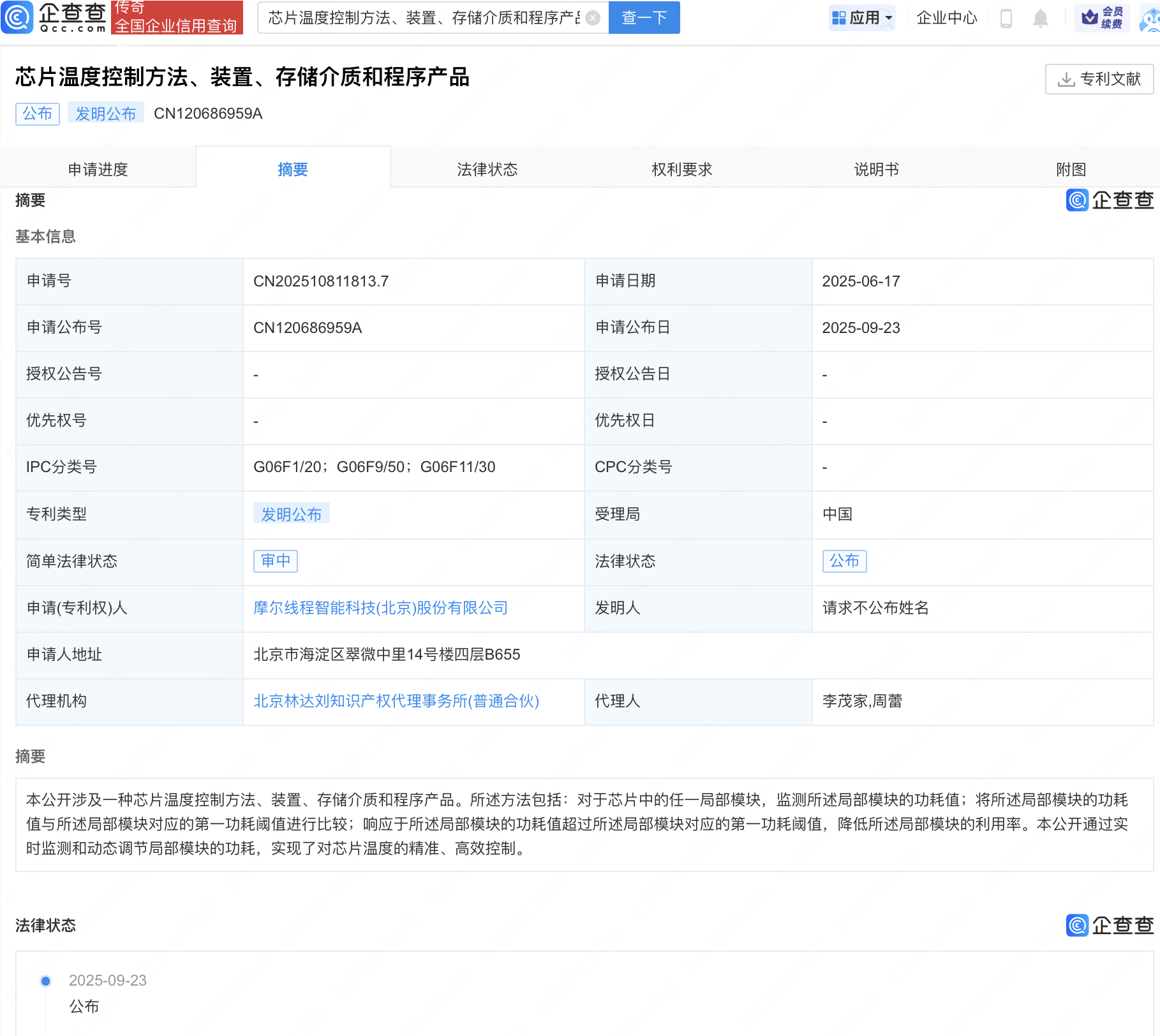
Task: Open notifications via the bell icon
Action: coord(1041,18)
